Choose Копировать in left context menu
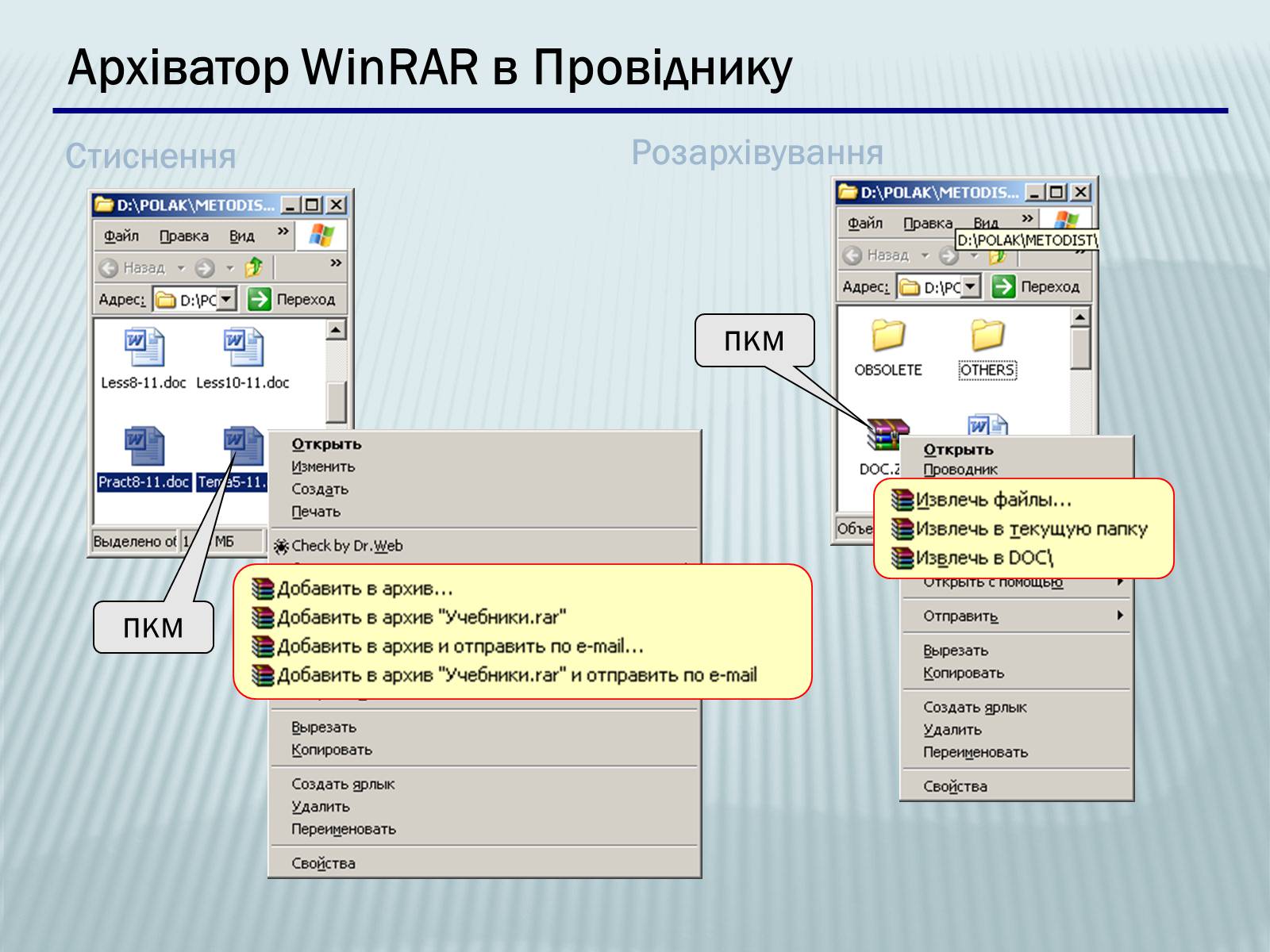This screenshot has width=1270, height=952. [x=331, y=750]
